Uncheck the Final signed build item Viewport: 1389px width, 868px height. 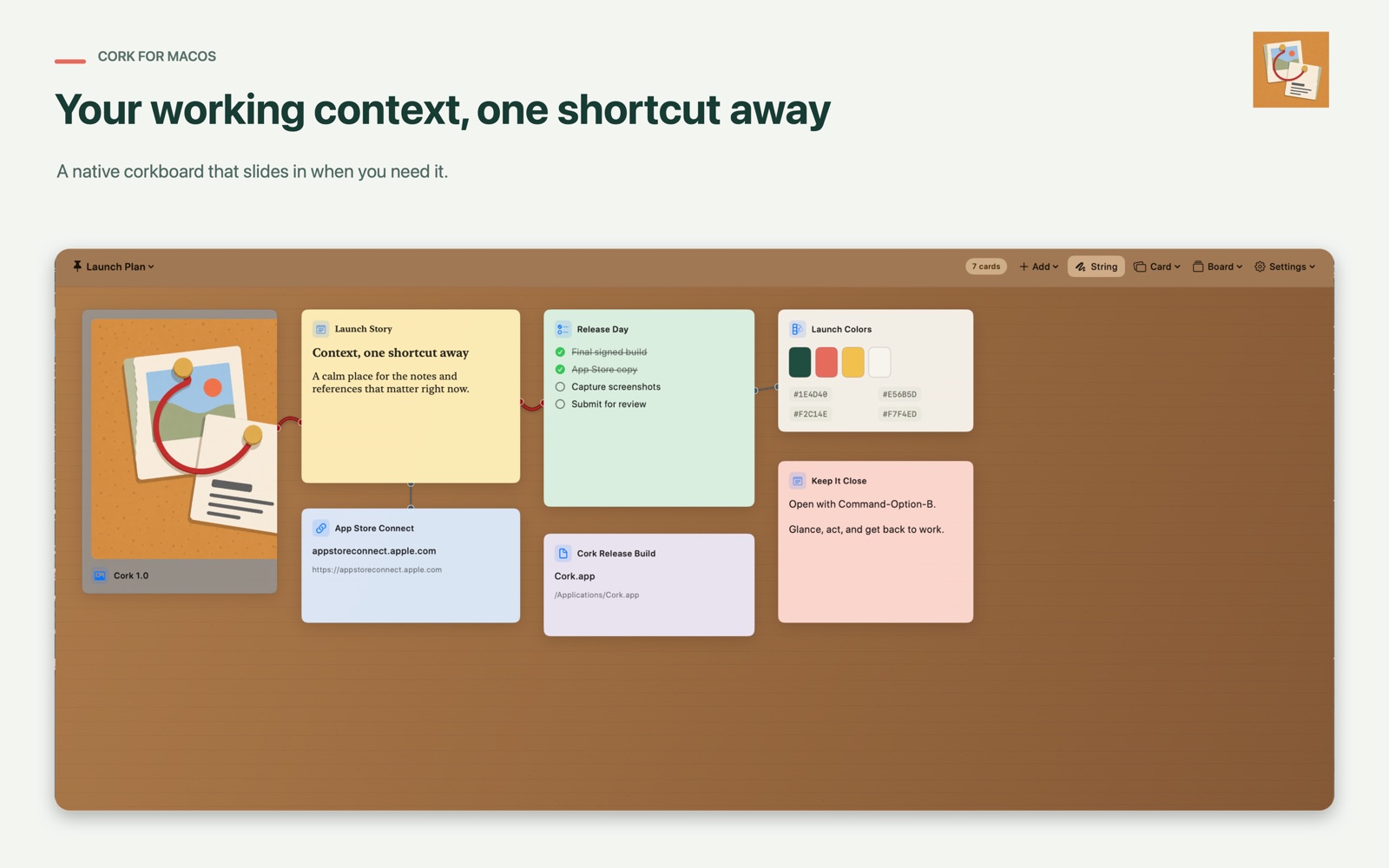coord(560,352)
